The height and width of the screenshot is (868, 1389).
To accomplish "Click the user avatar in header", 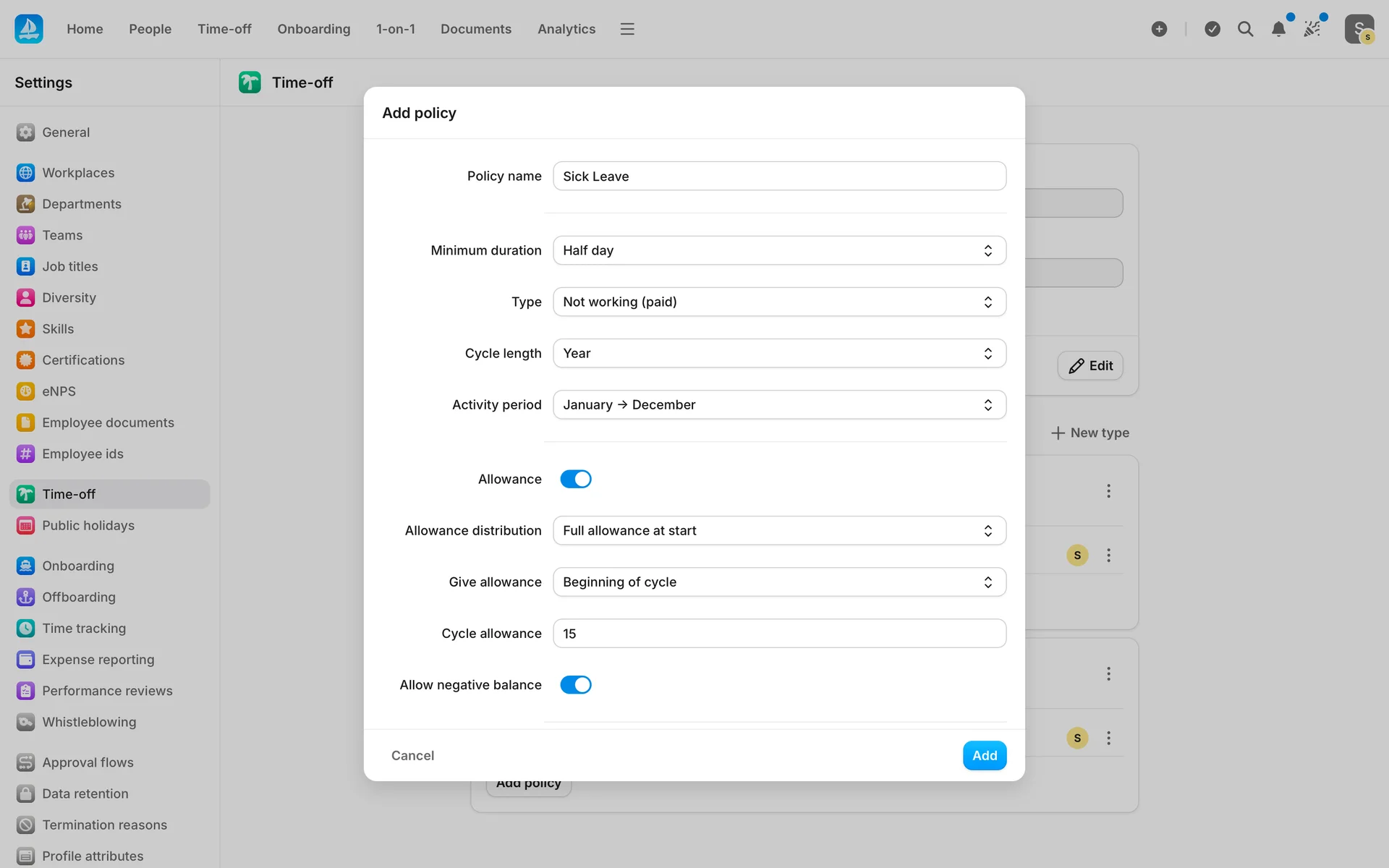I will pyautogui.click(x=1359, y=29).
